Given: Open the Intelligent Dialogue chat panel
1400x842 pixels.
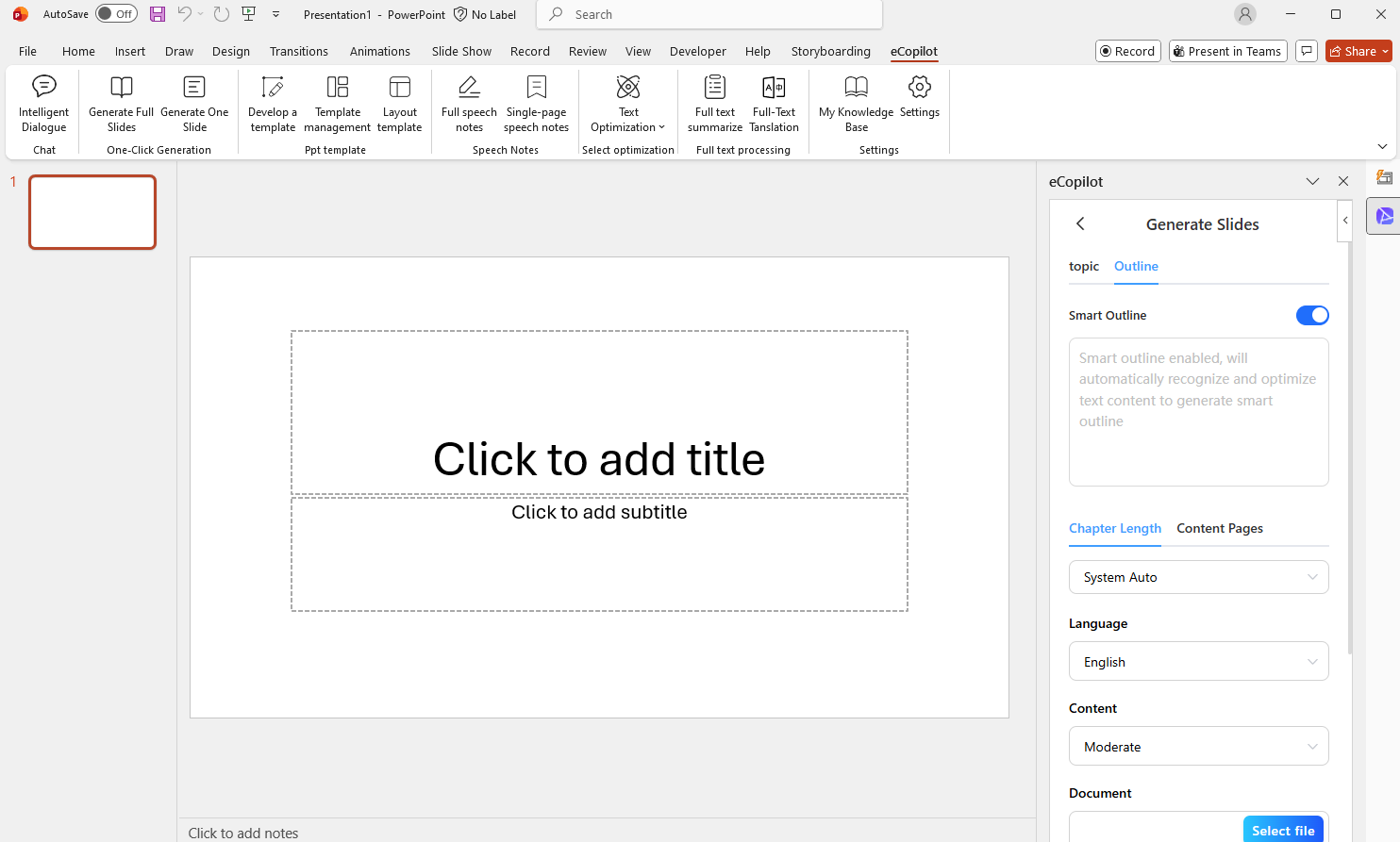Looking at the screenshot, I should [43, 104].
